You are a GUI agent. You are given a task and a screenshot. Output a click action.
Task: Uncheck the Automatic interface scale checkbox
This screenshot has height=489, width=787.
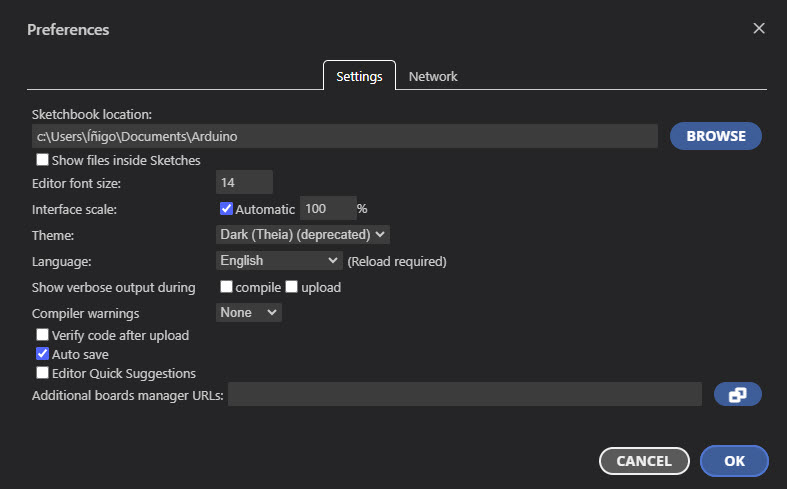[226, 209]
